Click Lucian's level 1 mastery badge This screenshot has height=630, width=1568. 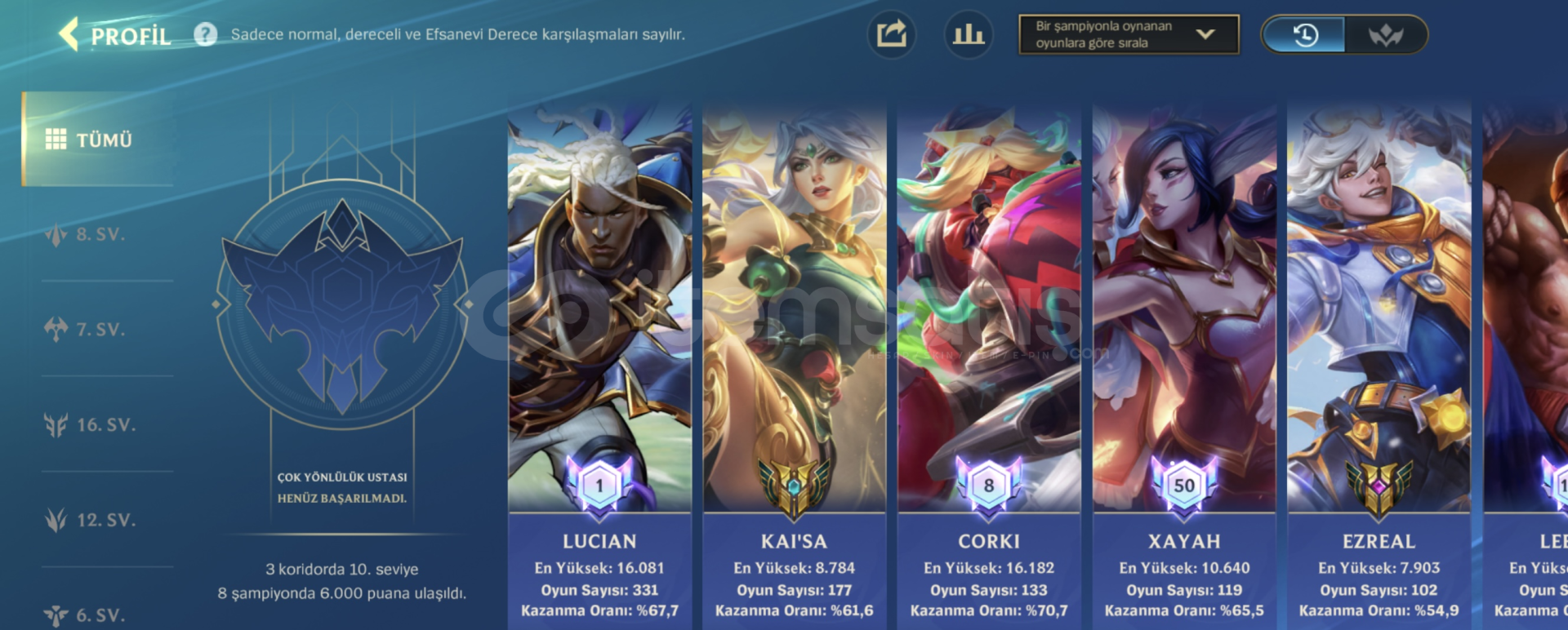point(599,486)
